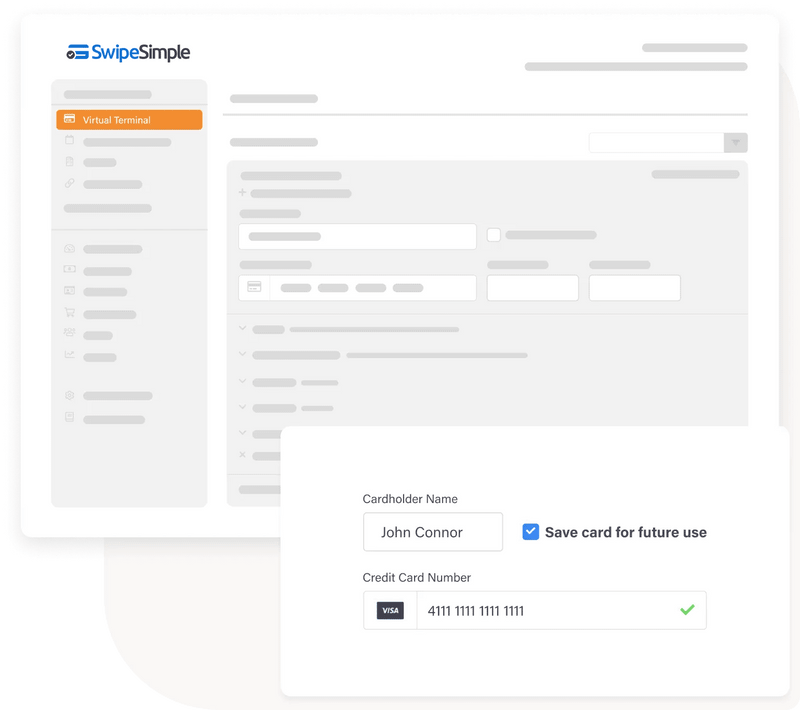Click the settings gear icon in sidebar
Viewport: 800px width, 710px height.
[70, 395]
